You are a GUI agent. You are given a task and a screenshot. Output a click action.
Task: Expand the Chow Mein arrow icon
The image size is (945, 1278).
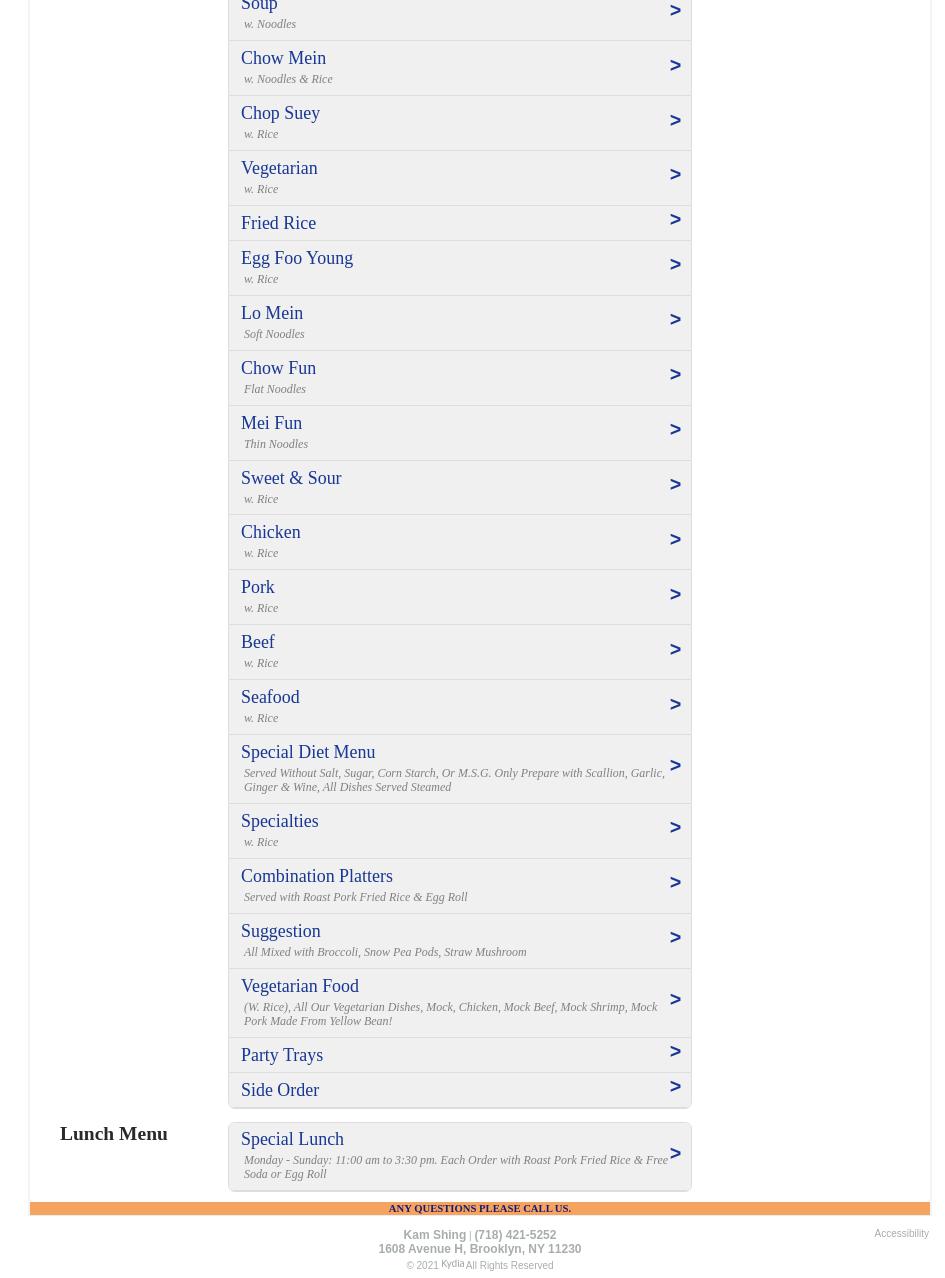click(675, 65)
